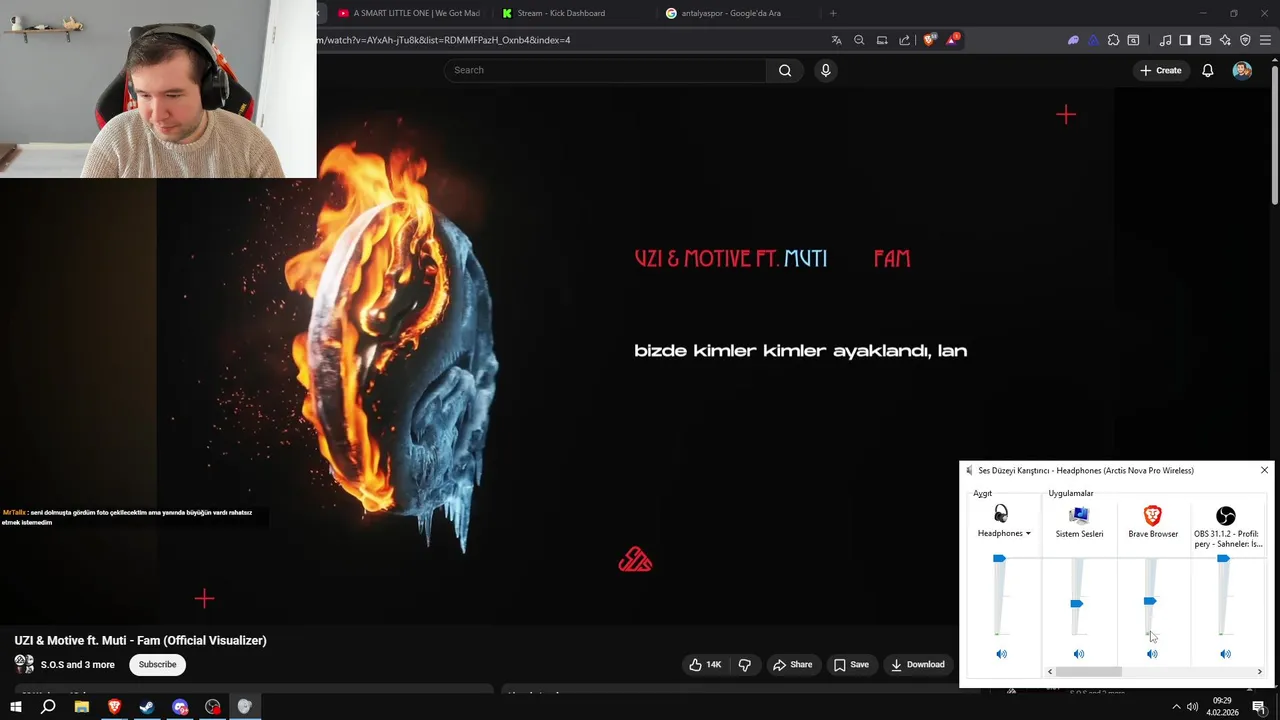
Task: Toggle the browser sidebar panel
Action: [x=1185, y=40]
